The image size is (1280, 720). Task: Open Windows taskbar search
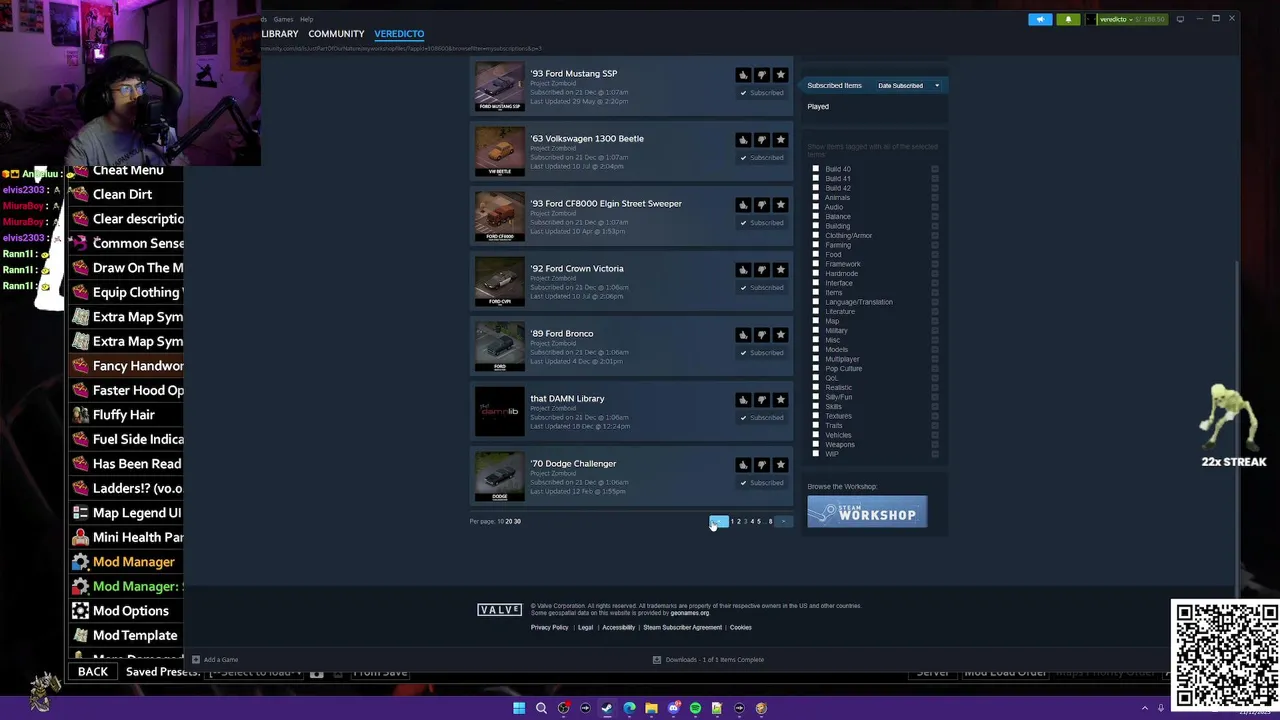[x=541, y=708]
